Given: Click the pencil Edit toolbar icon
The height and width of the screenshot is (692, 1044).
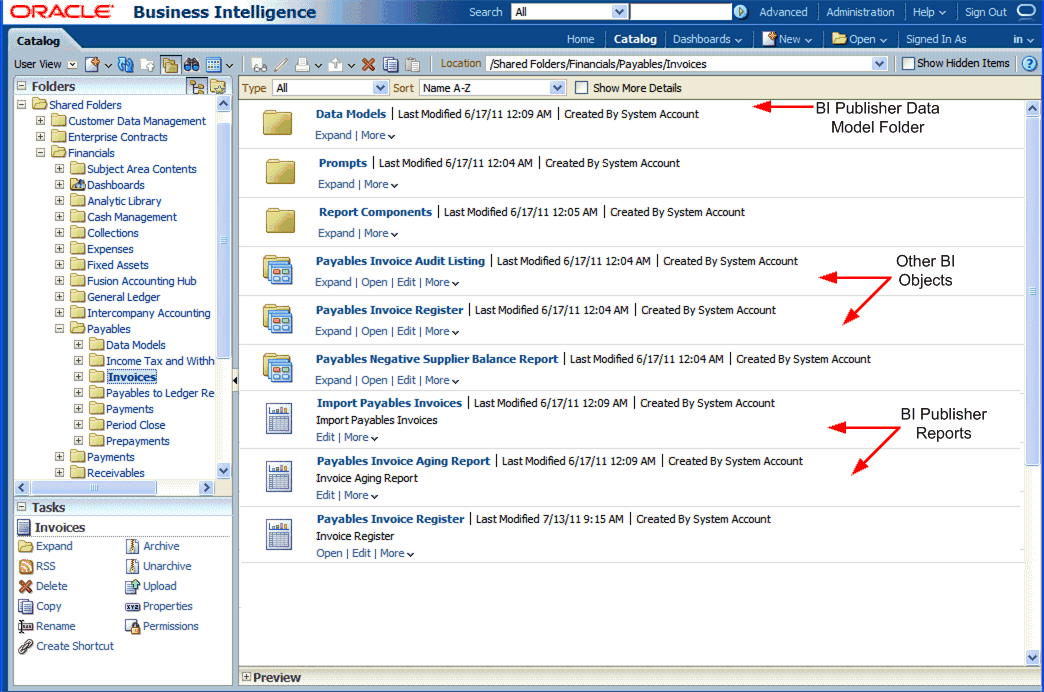Looking at the screenshot, I should coord(281,65).
